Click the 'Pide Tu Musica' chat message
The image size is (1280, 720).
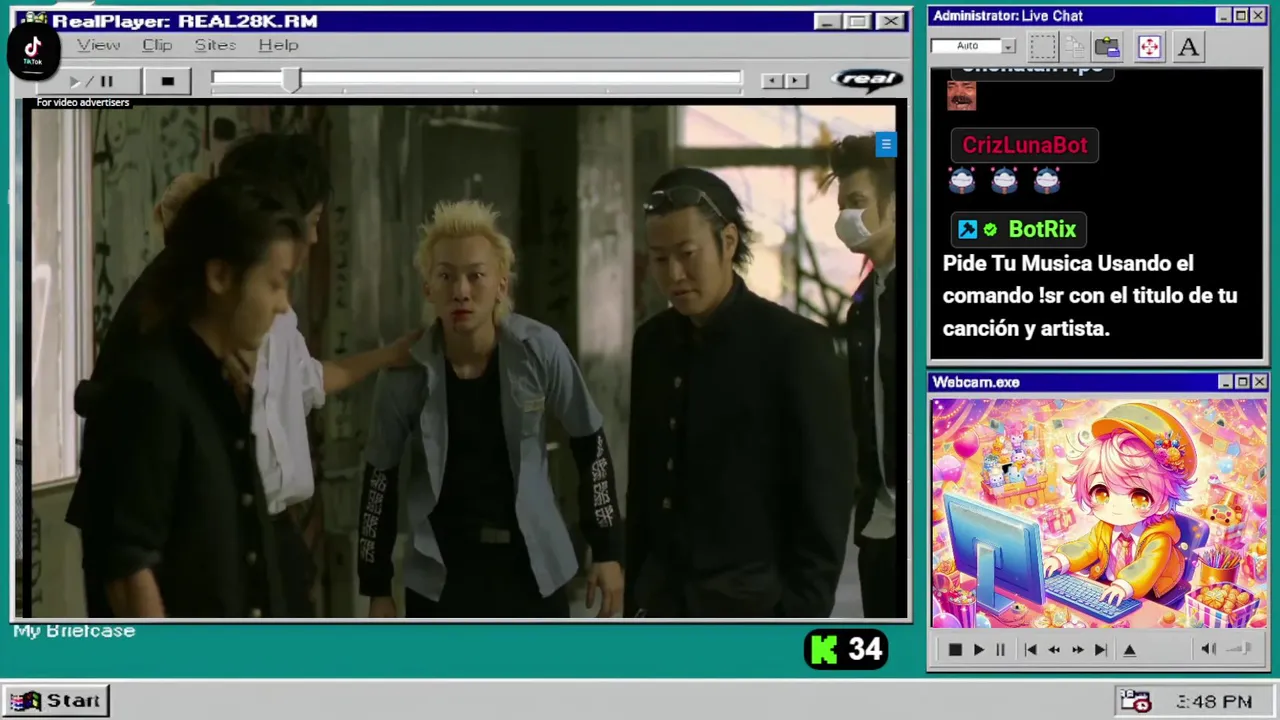tap(1090, 295)
